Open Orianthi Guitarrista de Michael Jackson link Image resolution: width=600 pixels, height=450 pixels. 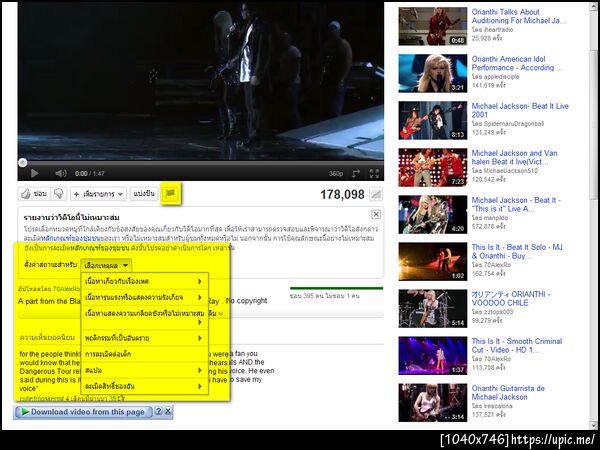[x=508, y=393]
